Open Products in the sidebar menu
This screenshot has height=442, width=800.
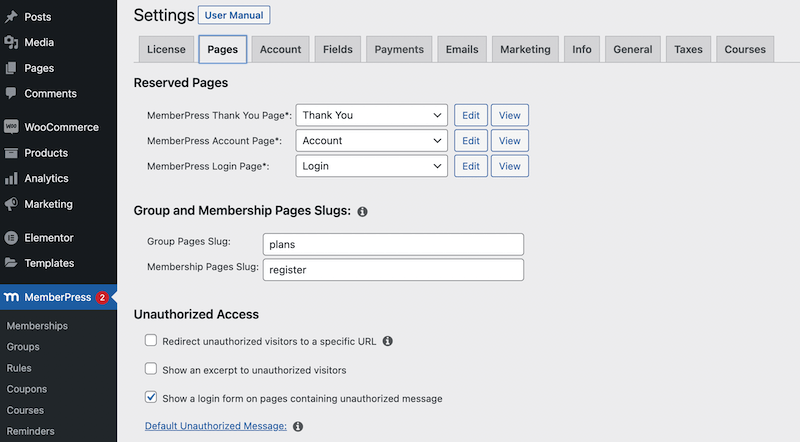coord(46,153)
